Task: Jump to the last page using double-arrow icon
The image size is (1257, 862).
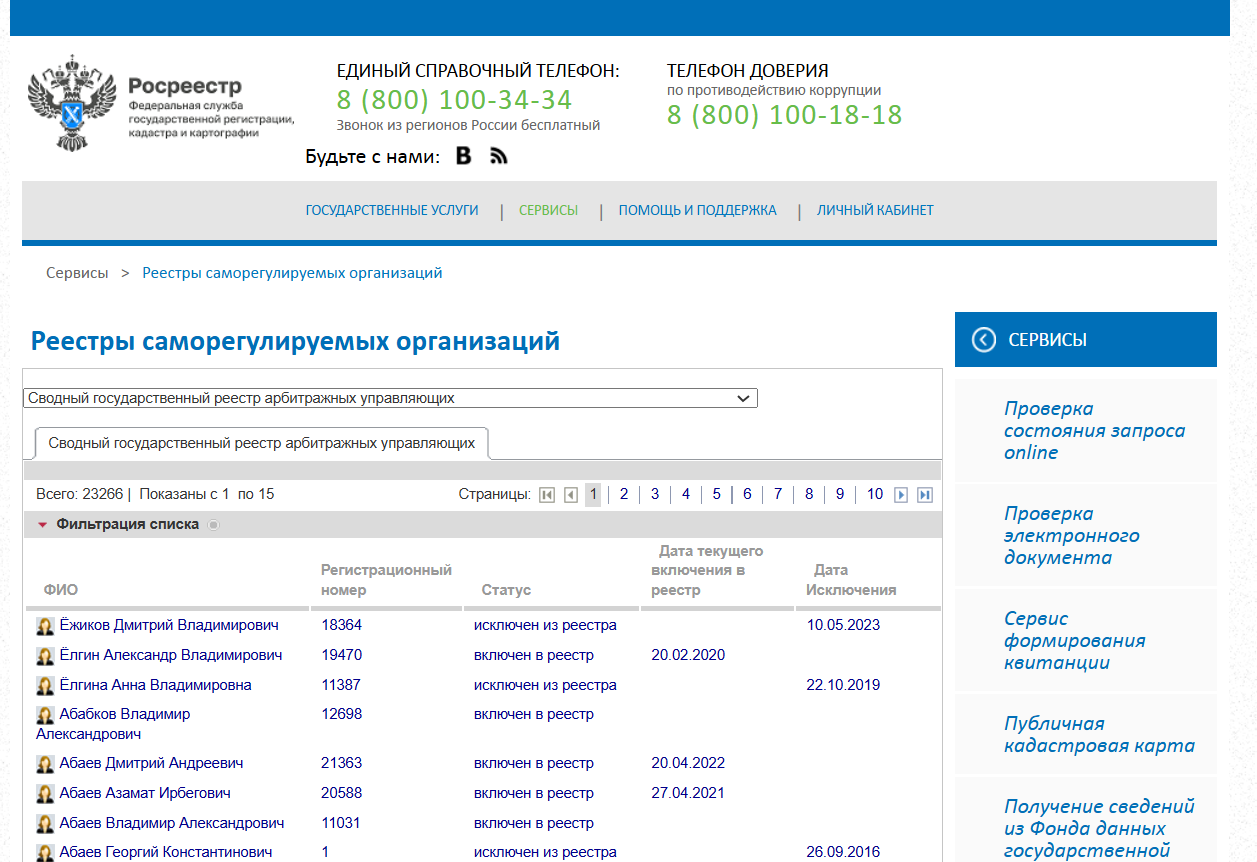Action: point(923,493)
